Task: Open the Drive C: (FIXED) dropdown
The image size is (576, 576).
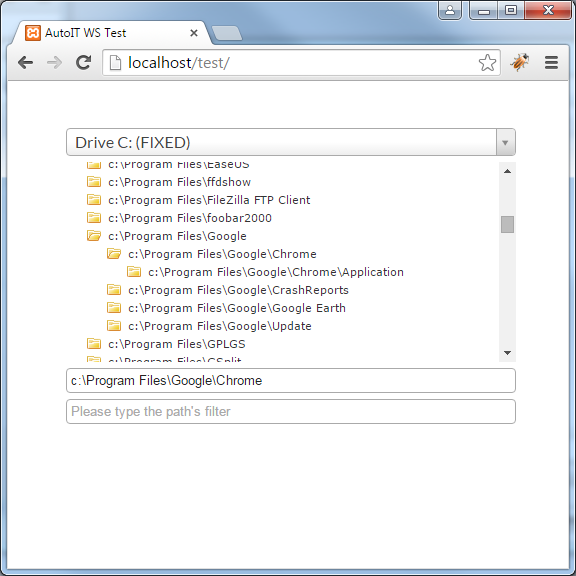Action: click(x=291, y=142)
